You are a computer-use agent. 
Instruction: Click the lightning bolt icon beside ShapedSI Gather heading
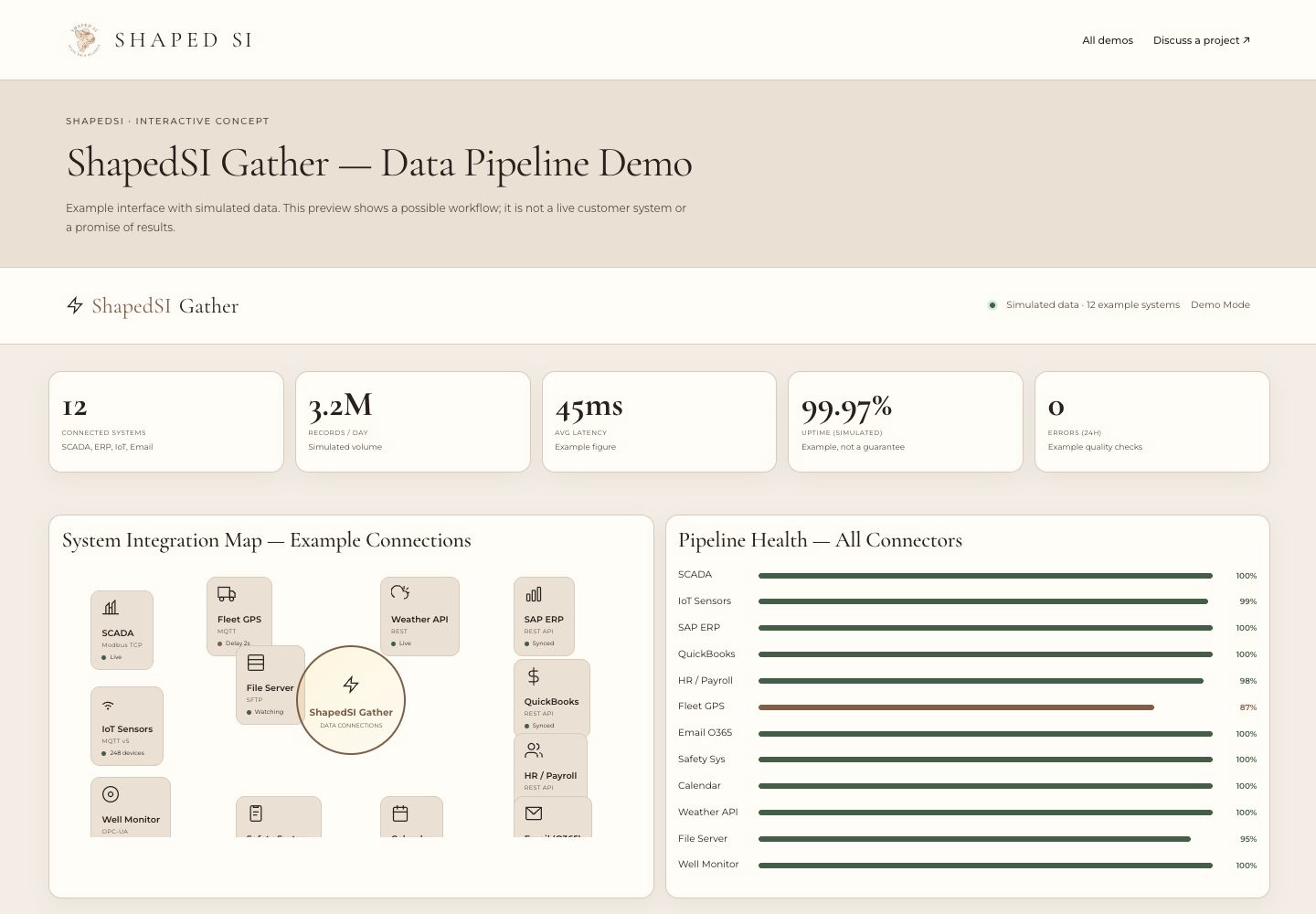tap(75, 305)
